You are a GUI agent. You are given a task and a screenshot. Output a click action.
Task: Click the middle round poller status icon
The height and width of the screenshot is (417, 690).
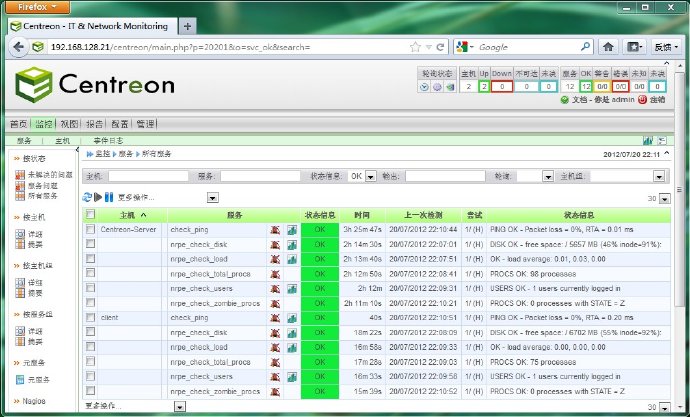tap(437, 87)
